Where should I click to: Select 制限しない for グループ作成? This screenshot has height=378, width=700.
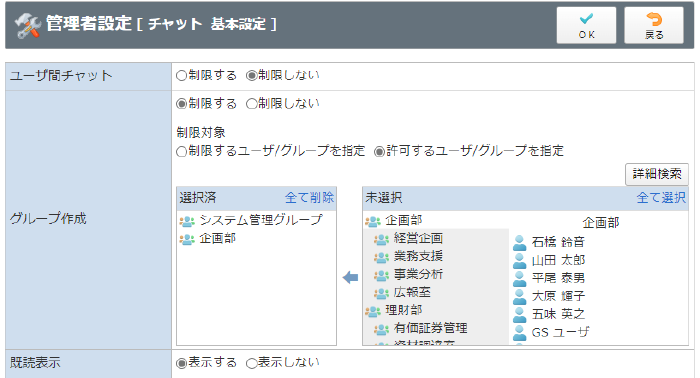click(x=251, y=104)
